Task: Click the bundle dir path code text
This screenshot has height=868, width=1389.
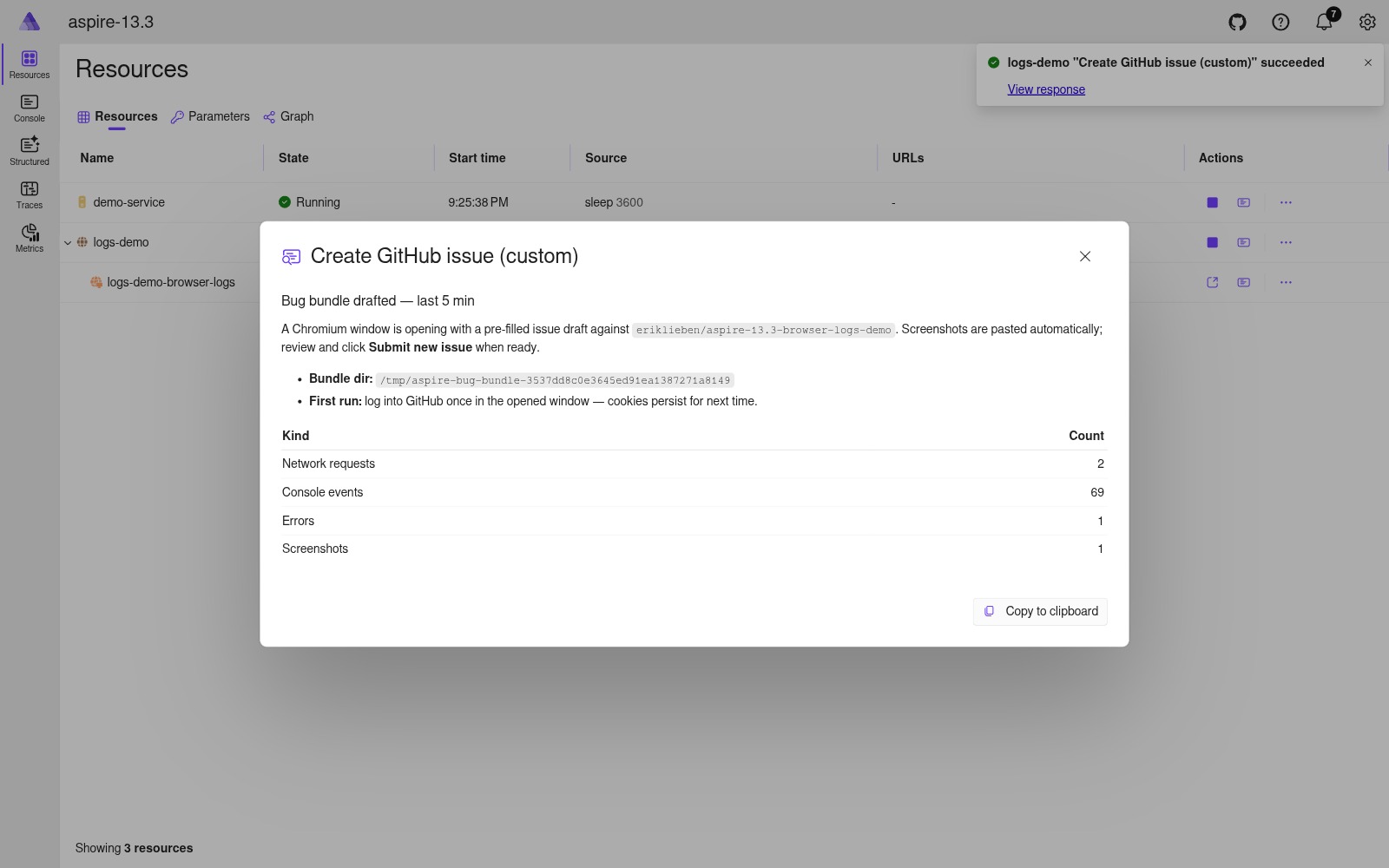Action: click(555, 380)
